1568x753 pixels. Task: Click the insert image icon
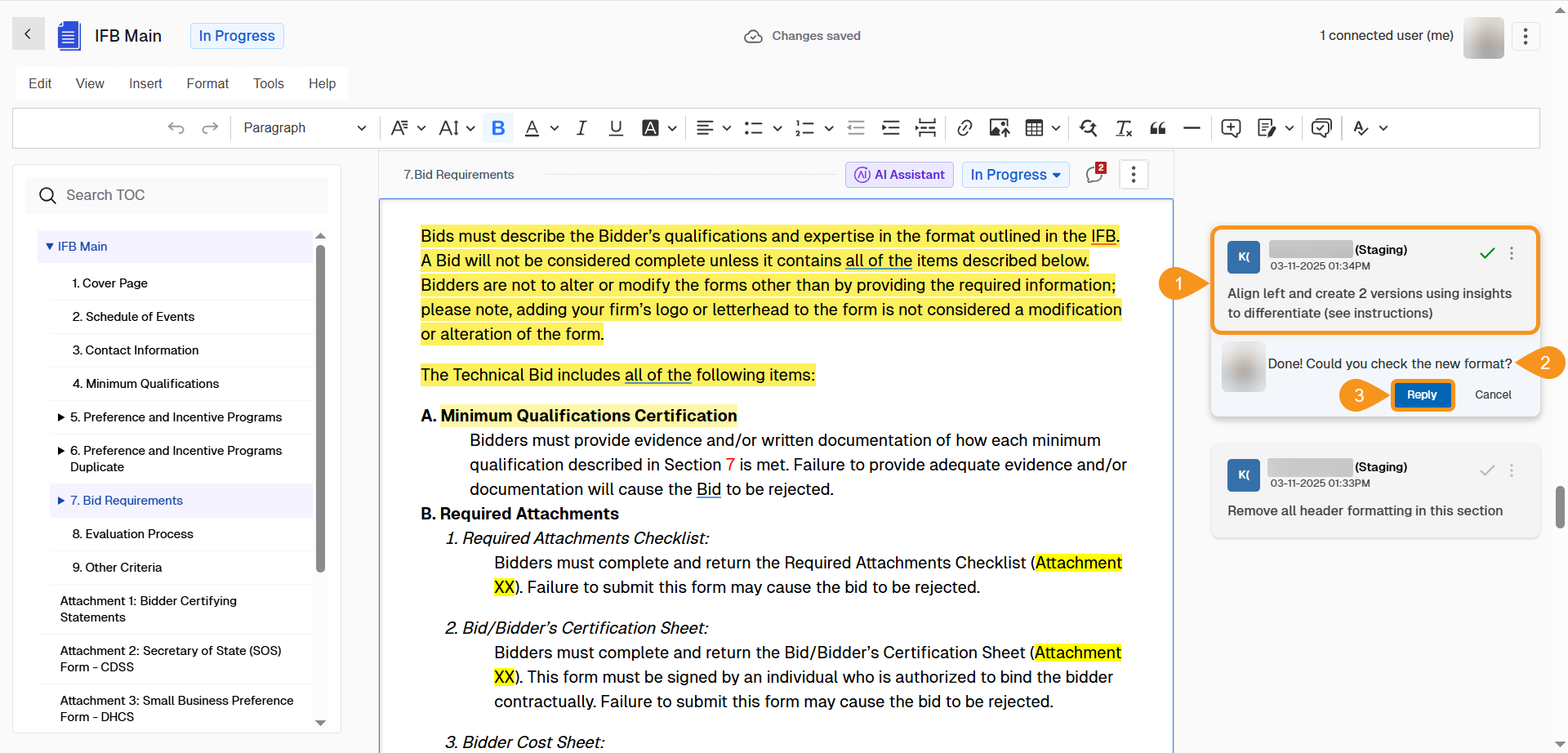tap(999, 128)
